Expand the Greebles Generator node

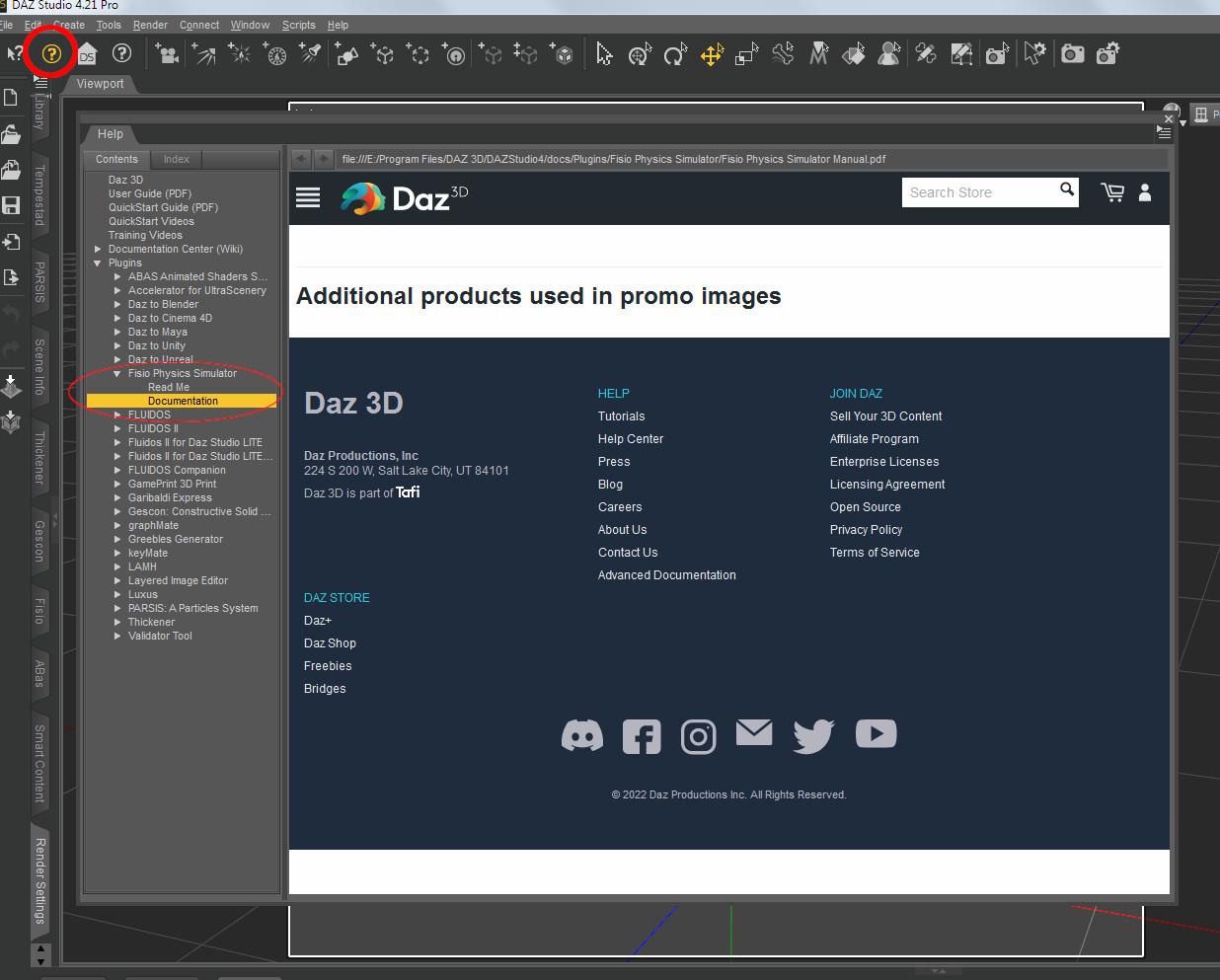click(x=117, y=540)
